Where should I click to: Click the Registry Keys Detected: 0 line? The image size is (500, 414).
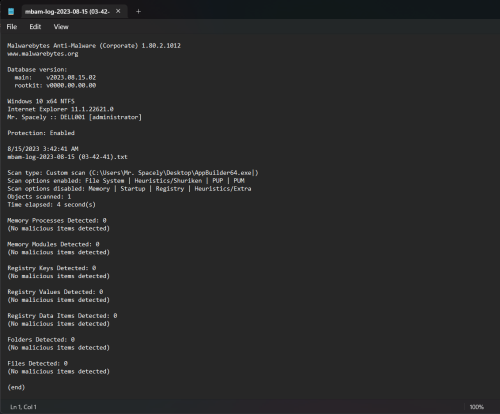[x=52, y=268]
